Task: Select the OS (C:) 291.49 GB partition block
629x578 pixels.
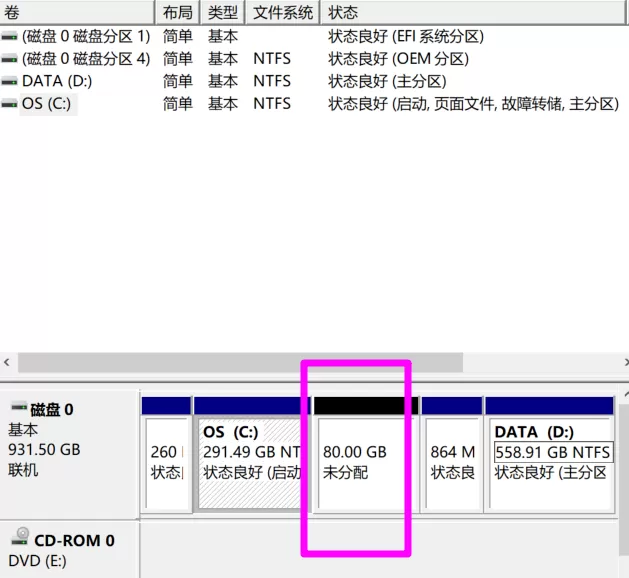Action: point(252,455)
